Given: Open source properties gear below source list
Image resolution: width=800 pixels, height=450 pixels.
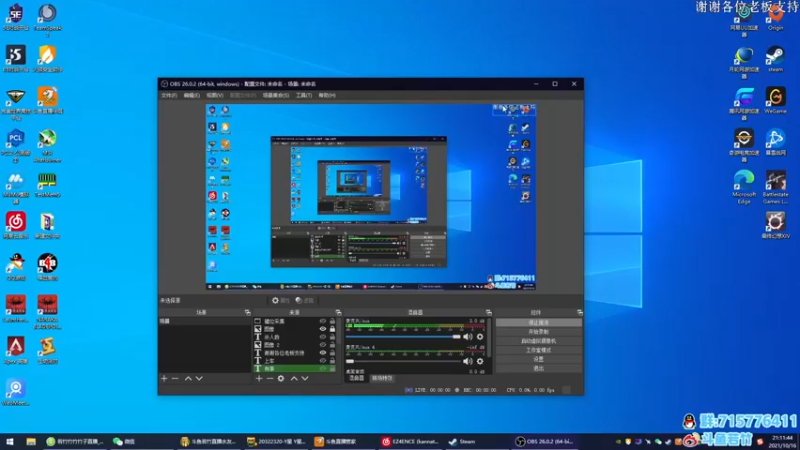Looking at the screenshot, I should point(281,379).
